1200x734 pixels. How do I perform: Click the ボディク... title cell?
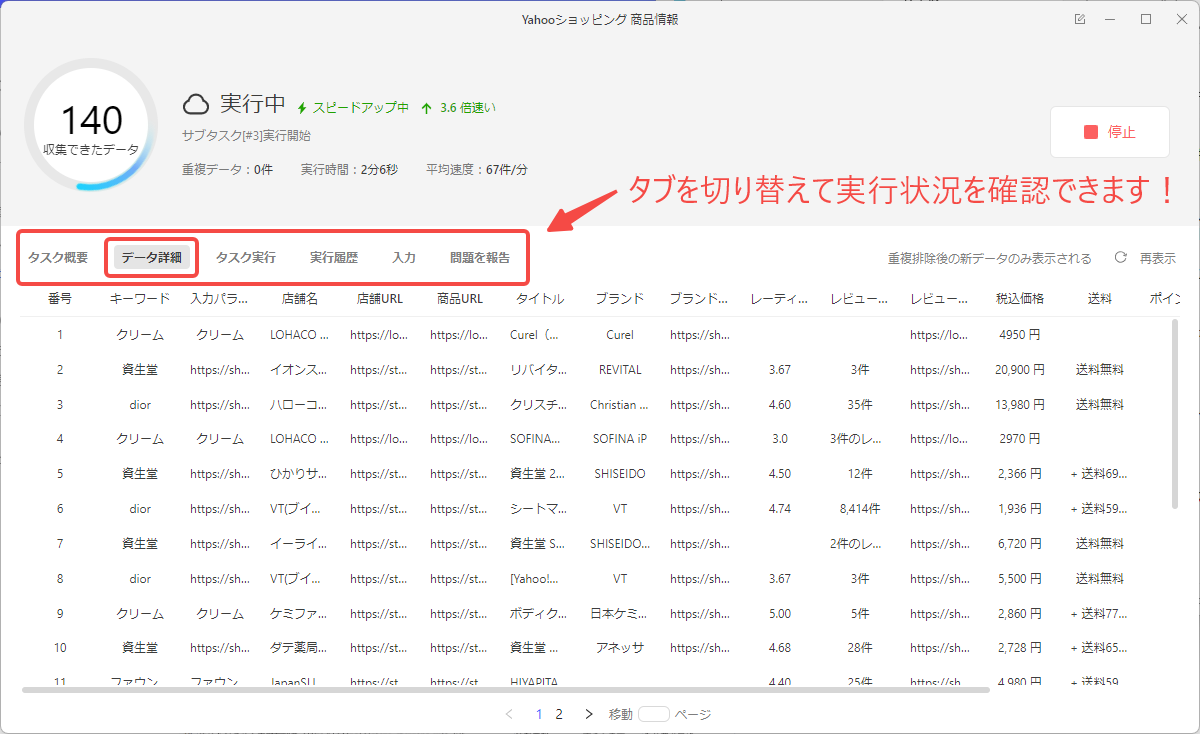point(536,613)
